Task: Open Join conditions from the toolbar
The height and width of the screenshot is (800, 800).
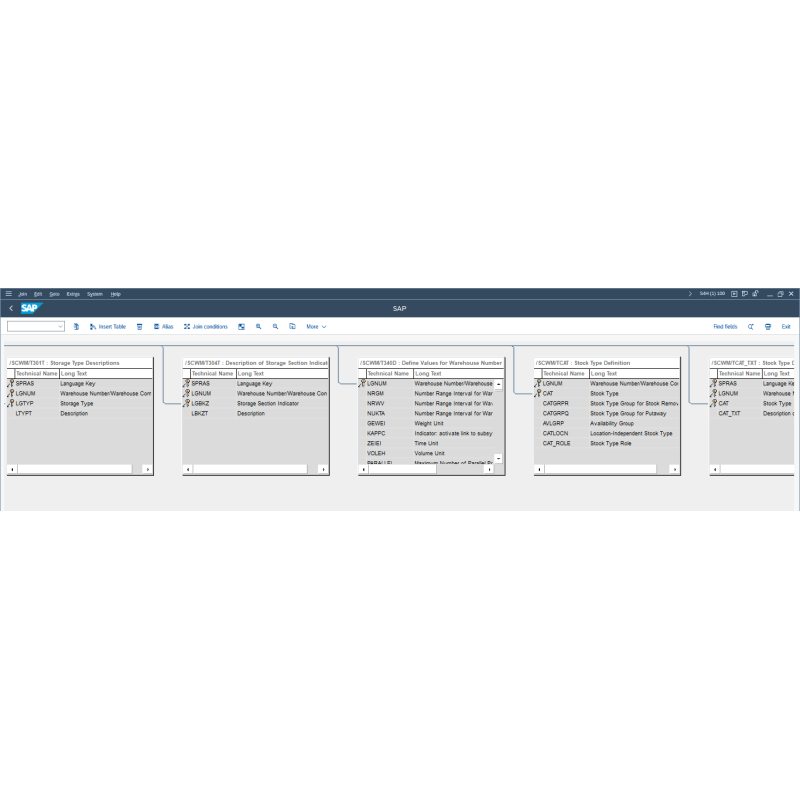Action: (x=205, y=327)
